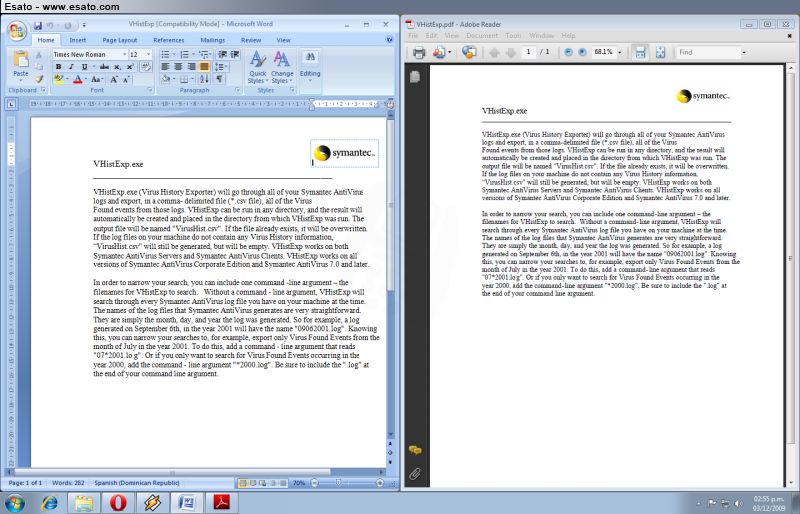The image size is (800, 514).
Task: Toggle scrolling pages mode in Adobe Reader
Action: coord(640,52)
